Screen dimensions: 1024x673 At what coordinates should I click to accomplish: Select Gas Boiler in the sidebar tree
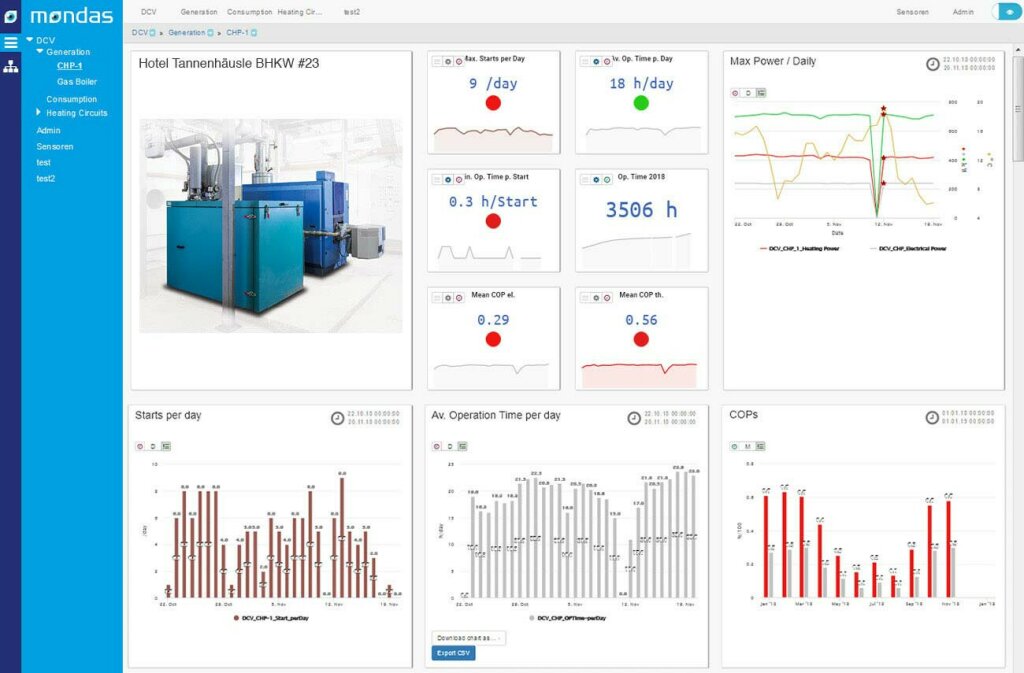tap(77, 82)
